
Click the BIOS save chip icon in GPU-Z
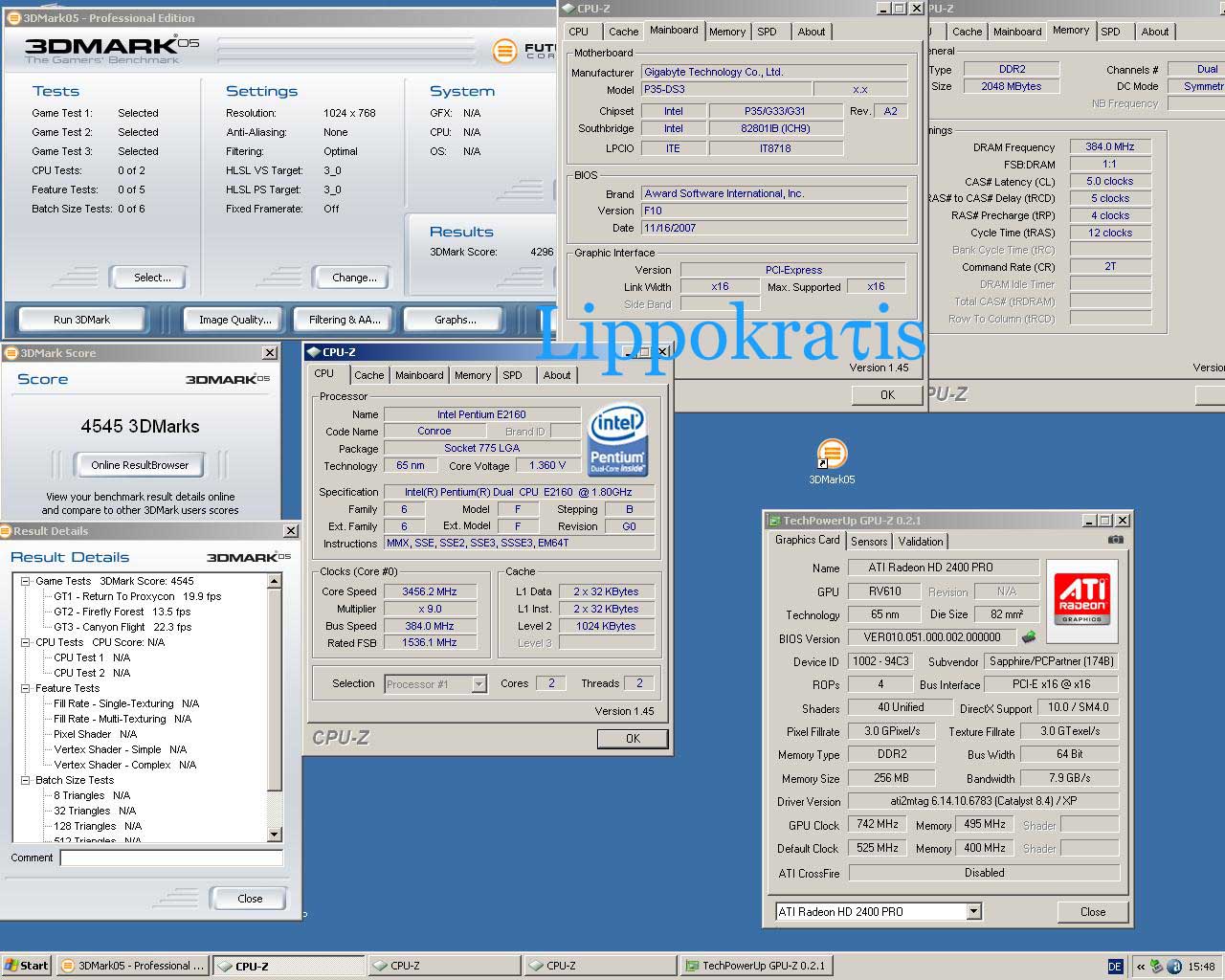pyautogui.click(x=1029, y=636)
